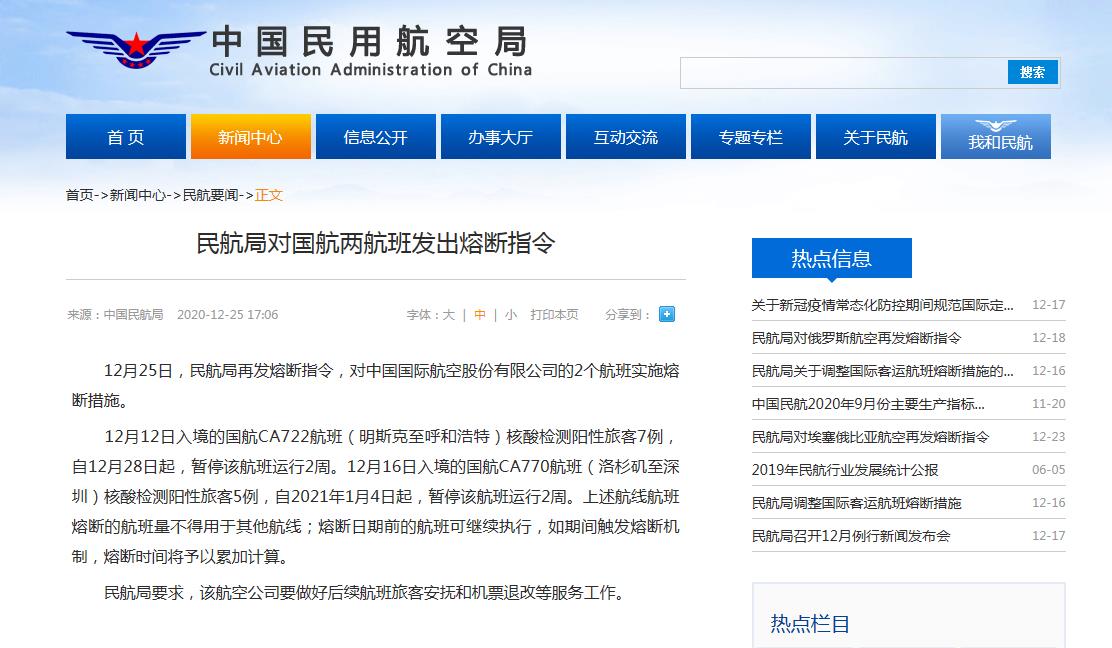Open 关于新冠疫情常态化防控期间规范国际定... article

[883, 305]
